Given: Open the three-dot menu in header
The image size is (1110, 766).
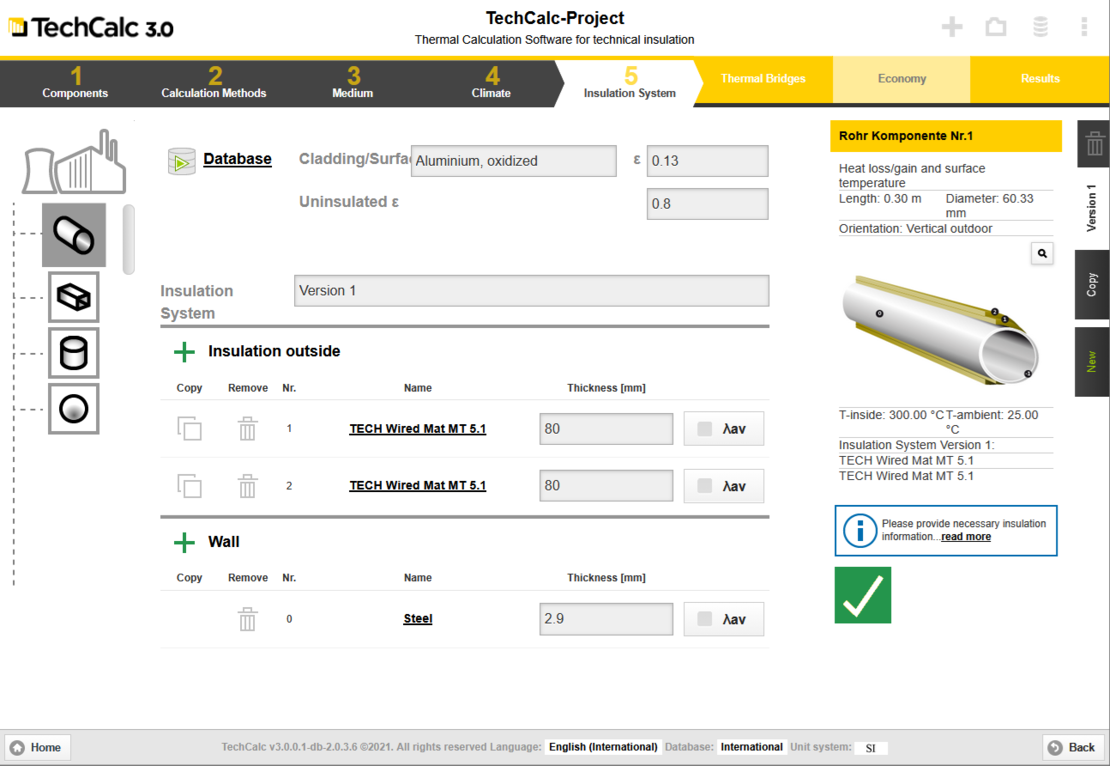Looking at the screenshot, I should tap(1084, 27).
